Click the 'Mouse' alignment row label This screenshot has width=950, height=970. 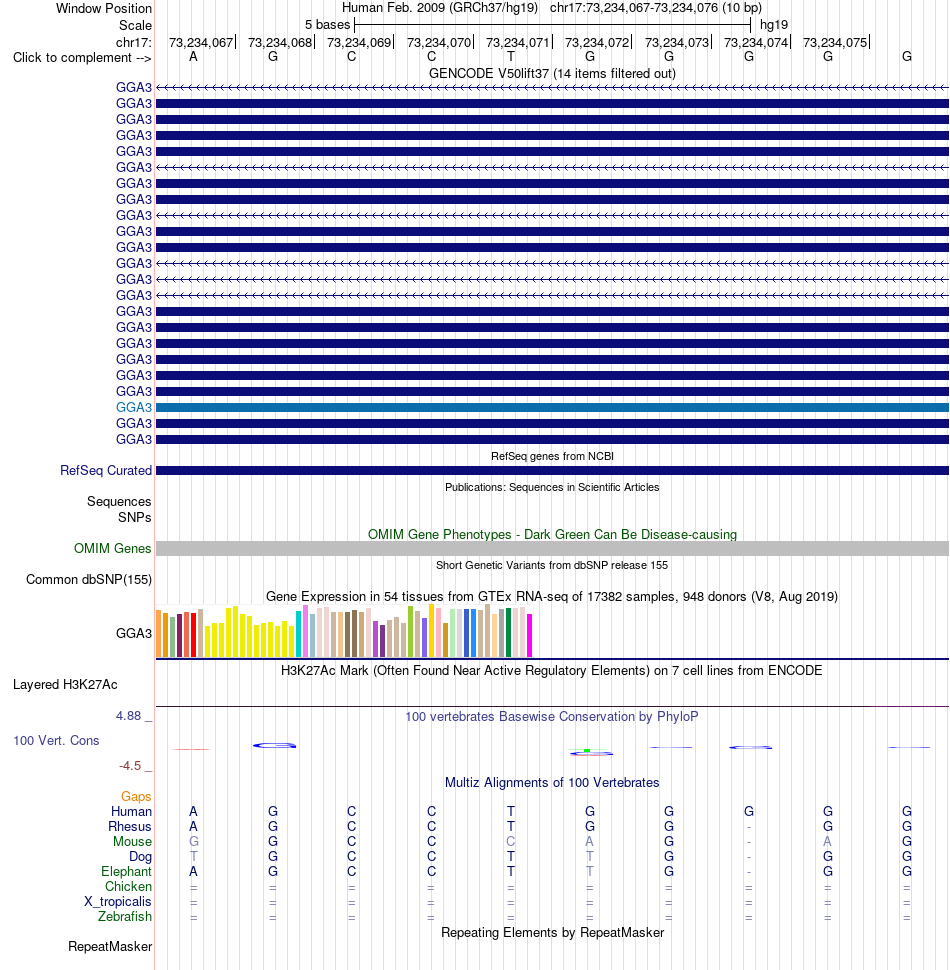tap(132, 841)
